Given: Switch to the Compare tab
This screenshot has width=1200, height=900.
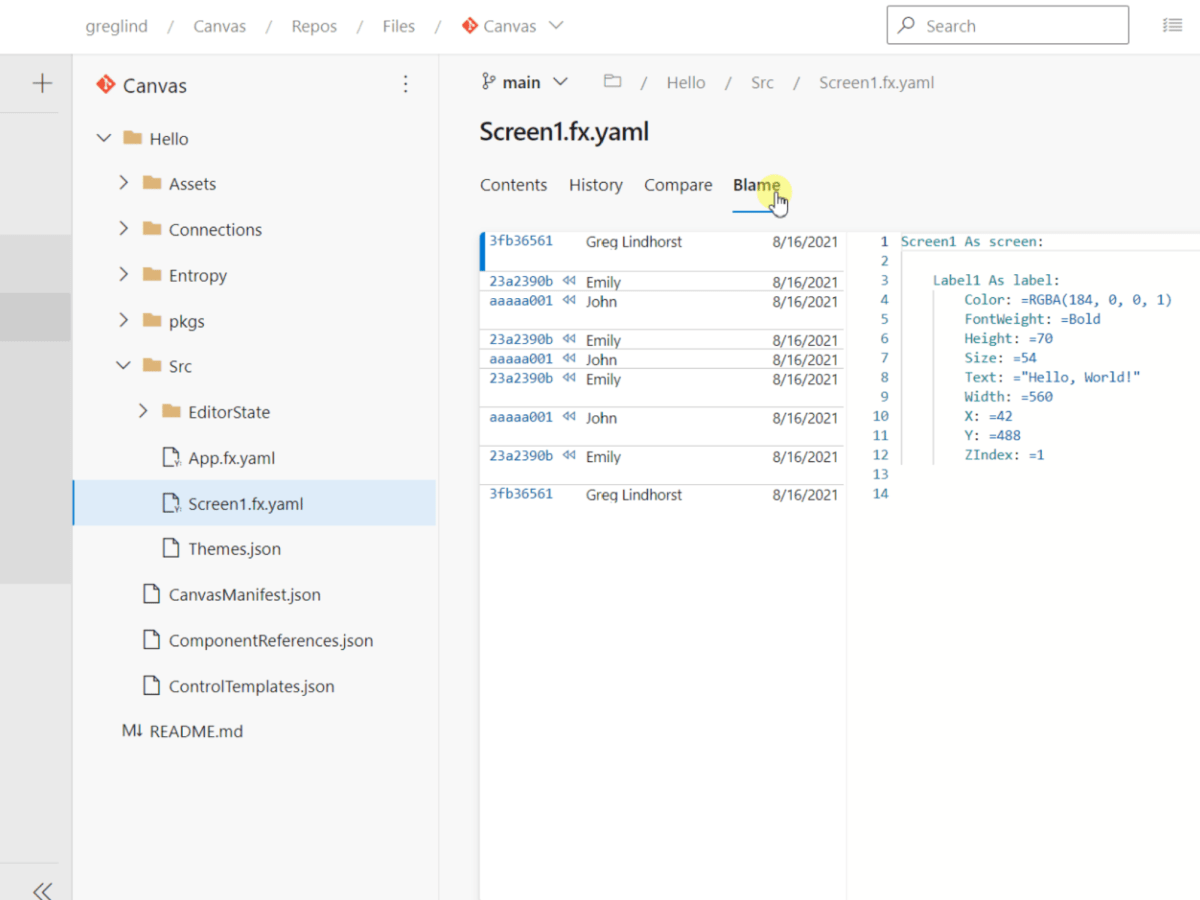Looking at the screenshot, I should pos(678,185).
